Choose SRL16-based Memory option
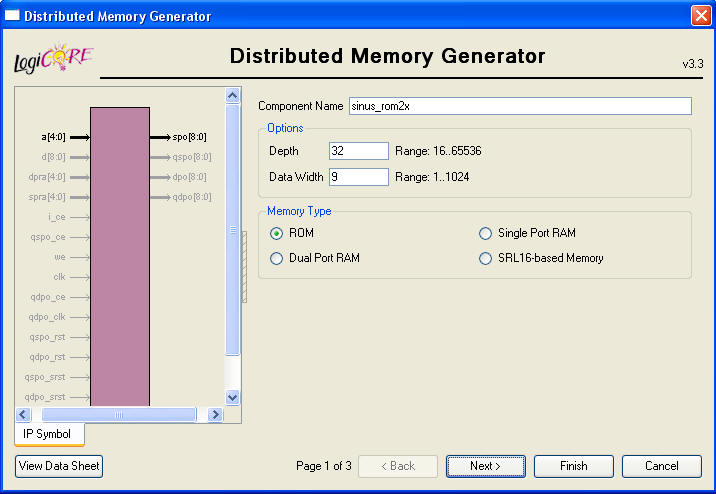This screenshot has width=716, height=494. click(485, 258)
